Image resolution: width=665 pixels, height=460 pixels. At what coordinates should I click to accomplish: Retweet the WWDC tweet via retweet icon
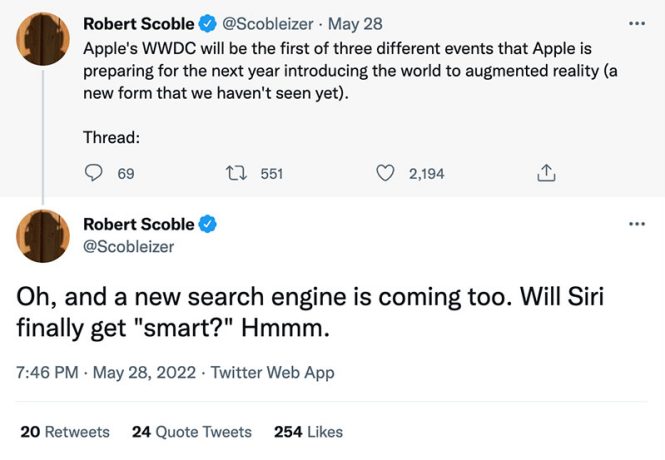click(x=236, y=173)
